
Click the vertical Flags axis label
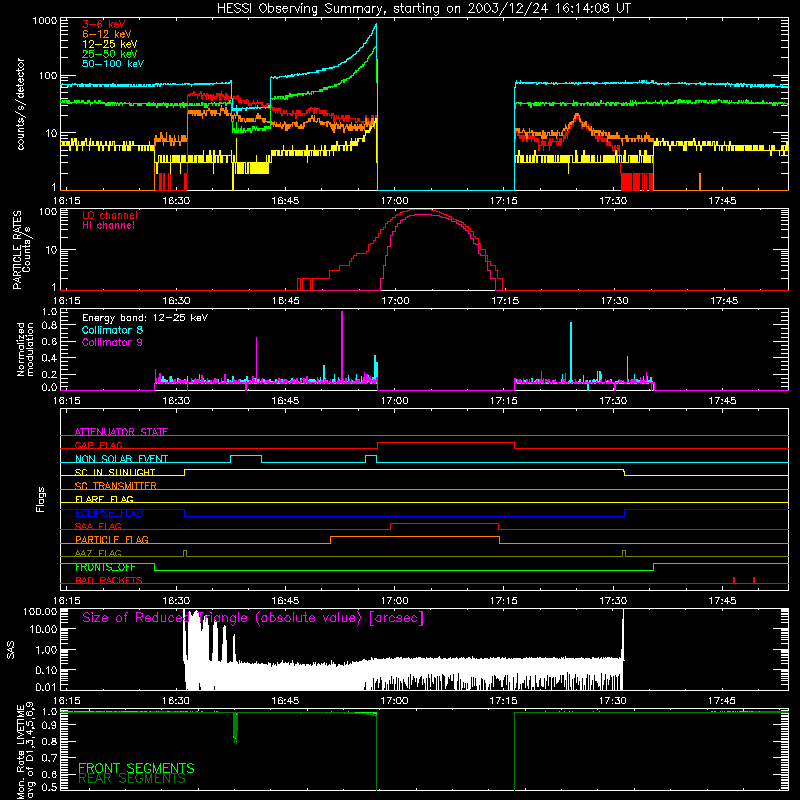click(x=41, y=499)
